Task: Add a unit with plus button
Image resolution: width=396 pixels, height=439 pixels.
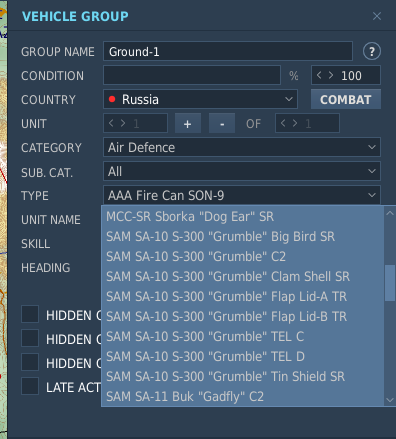Action: (x=188, y=124)
